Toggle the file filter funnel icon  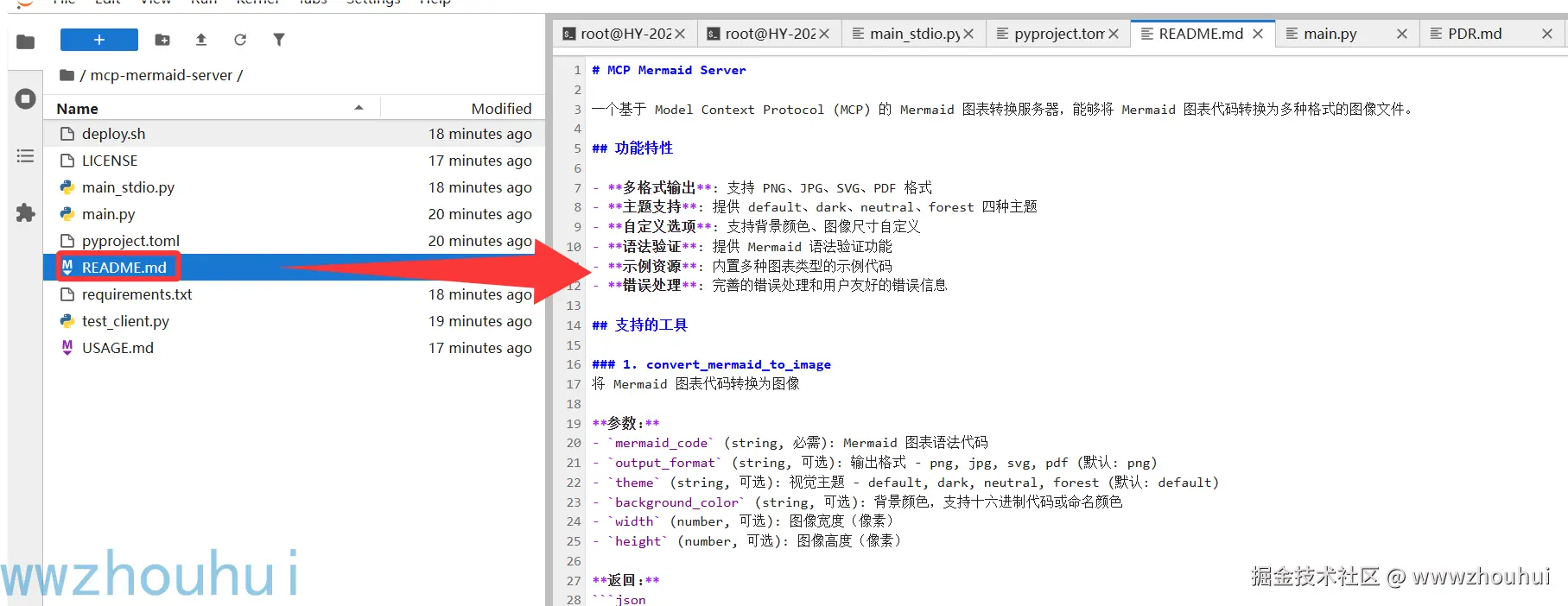[x=279, y=40]
